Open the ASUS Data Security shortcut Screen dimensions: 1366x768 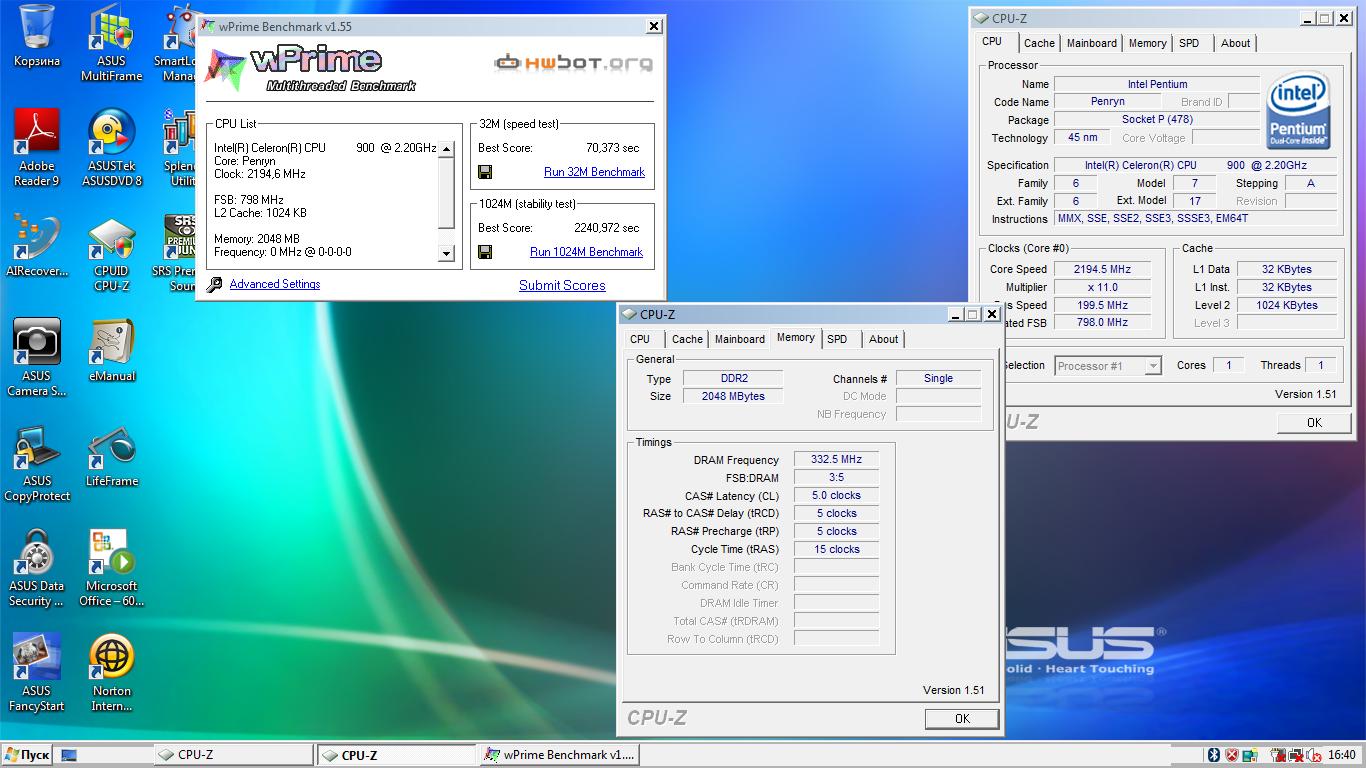coord(37,568)
